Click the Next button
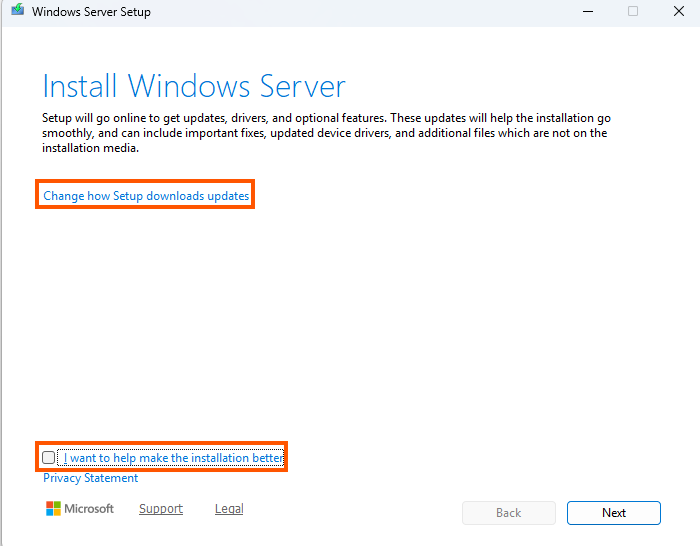The width and height of the screenshot is (700, 546). coord(613,513)
